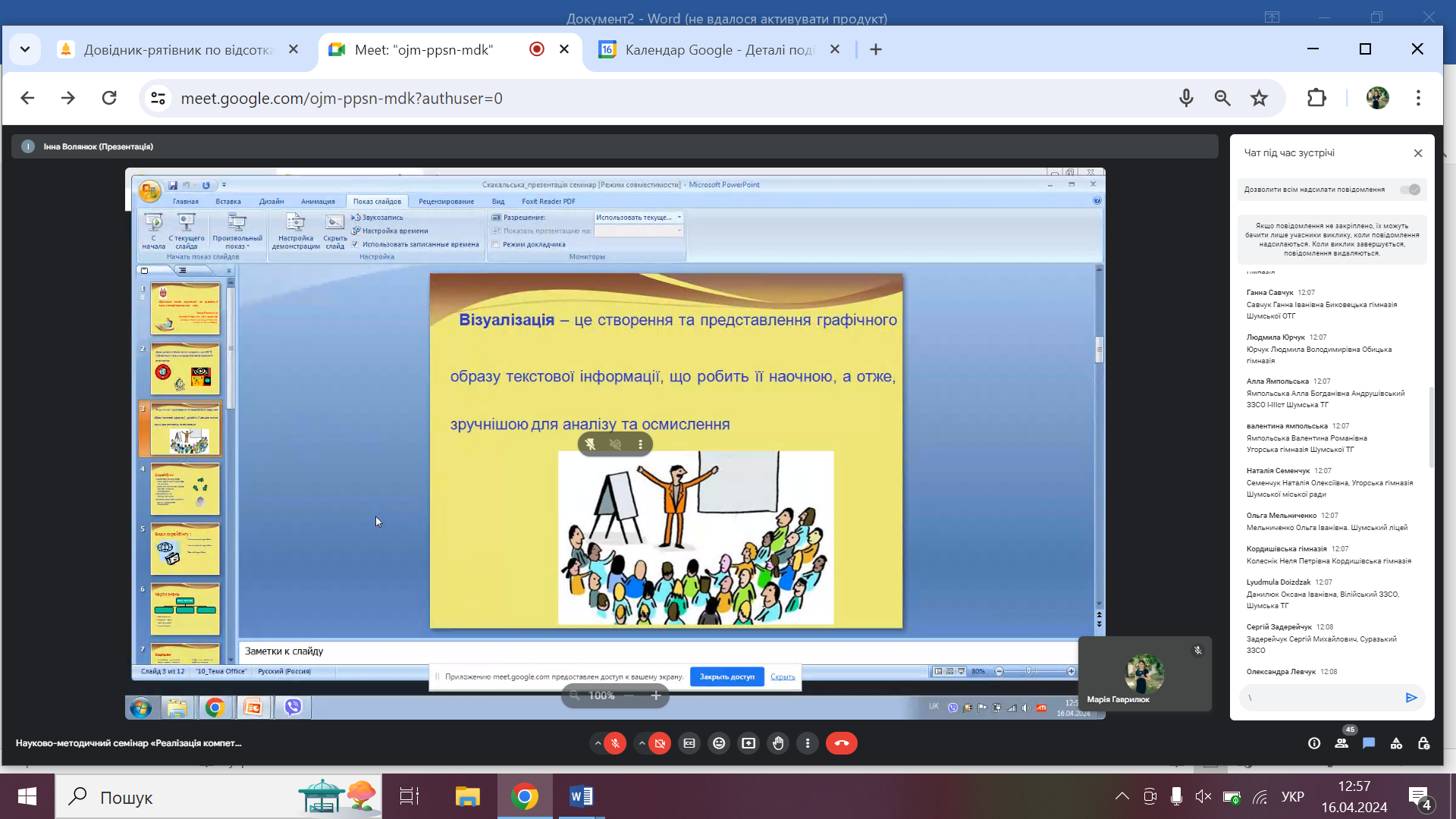1456x819 pixels.
Task: Open a new Chrome tab
Action: (876, 49)
